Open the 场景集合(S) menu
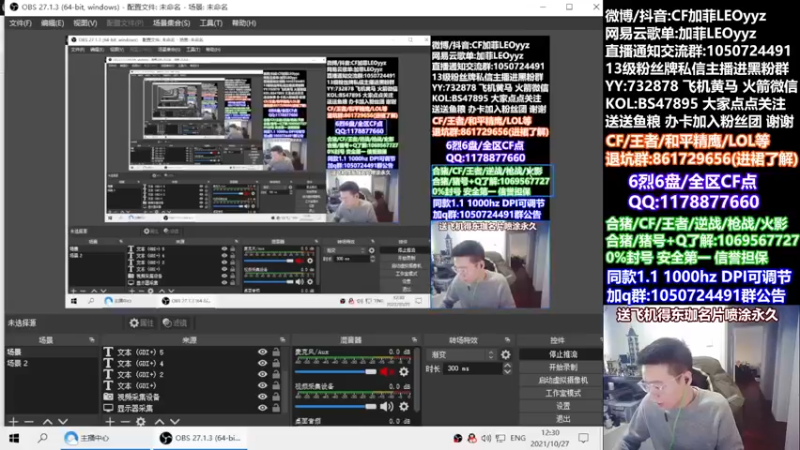Image resolution: width=800 pixels, height=450 pixels. pyautogui.click(x=171, y=23)
